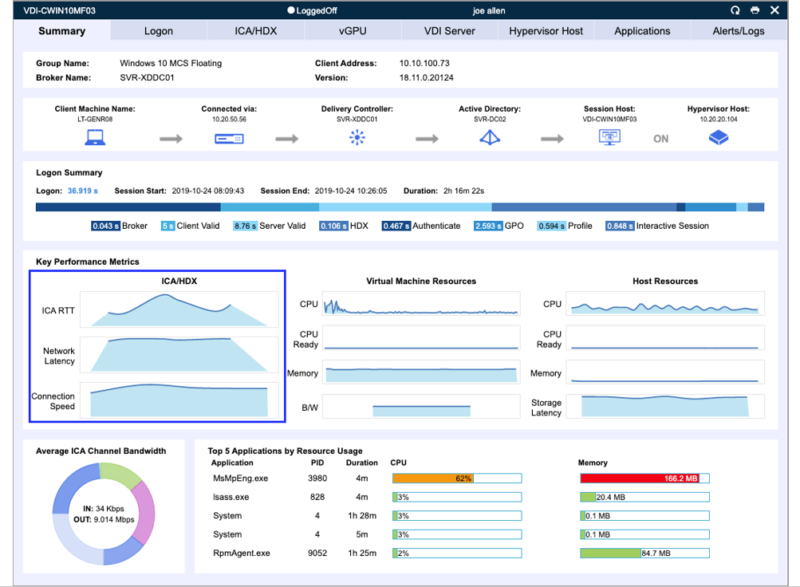This screenshot has height=587, width=800.
Task: Select the MsMpEng.exe application name
Action: [x=240, y=478]
